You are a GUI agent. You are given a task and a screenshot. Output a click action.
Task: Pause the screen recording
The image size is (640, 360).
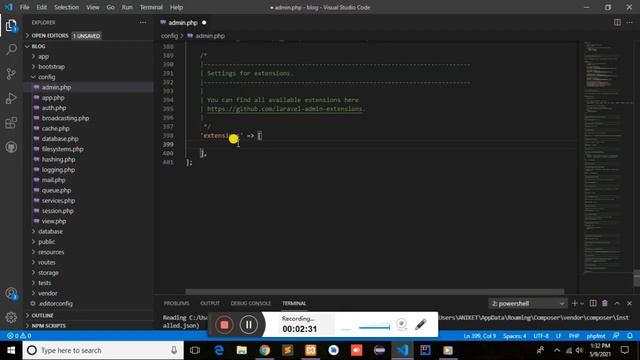coord(249,325)
